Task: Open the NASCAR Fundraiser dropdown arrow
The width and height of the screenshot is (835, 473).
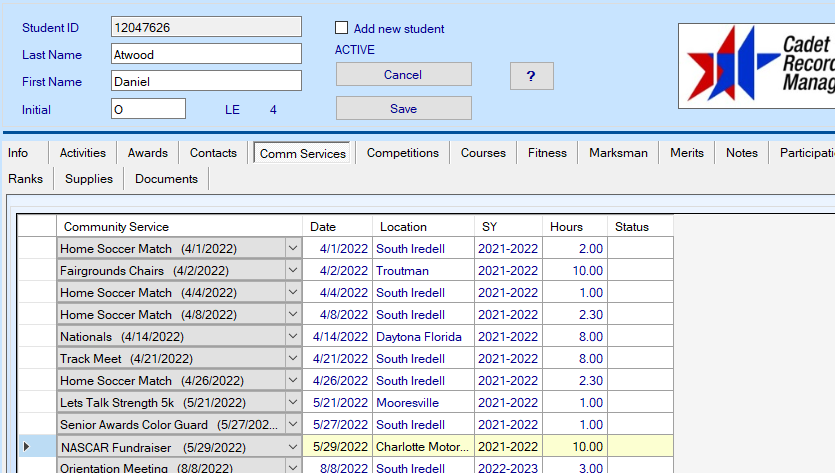Action: tap(292, 447)
